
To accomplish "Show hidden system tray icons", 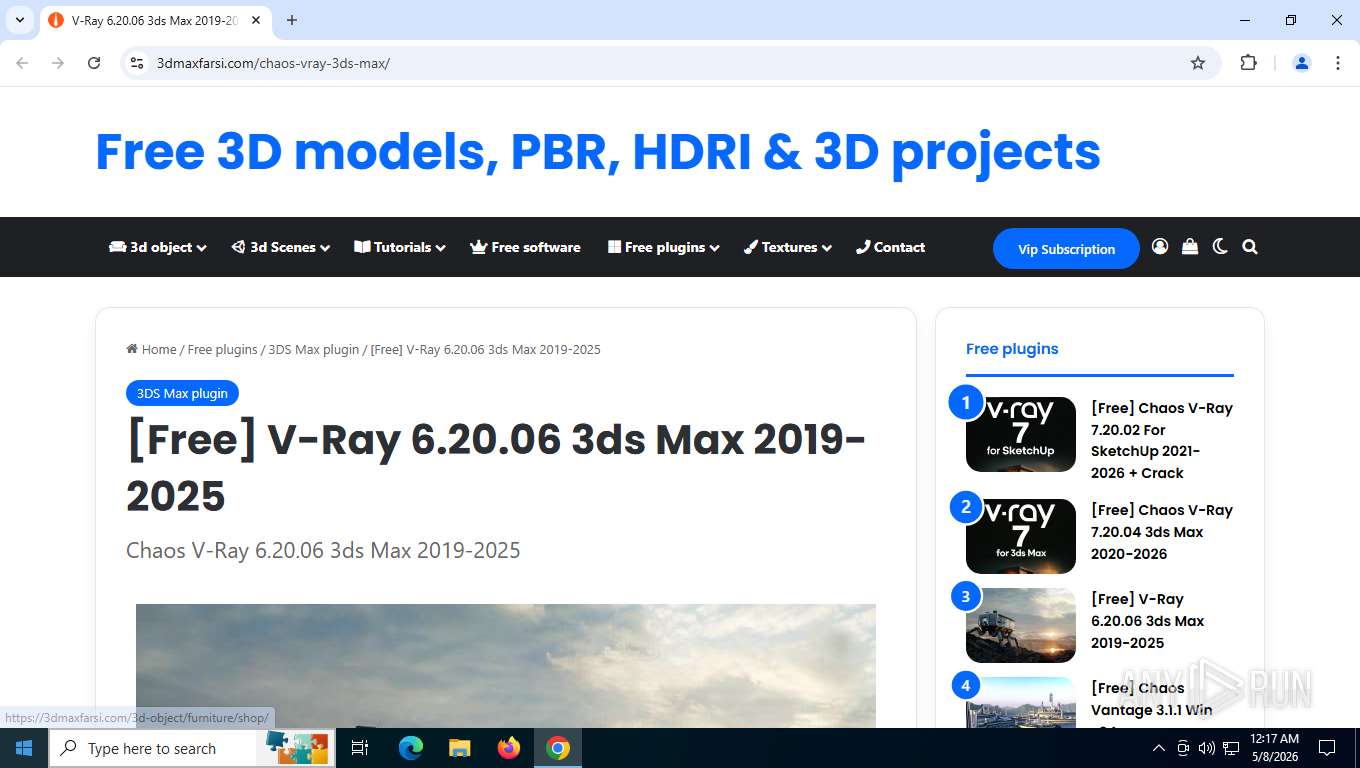I will (x=1159, y=748).
